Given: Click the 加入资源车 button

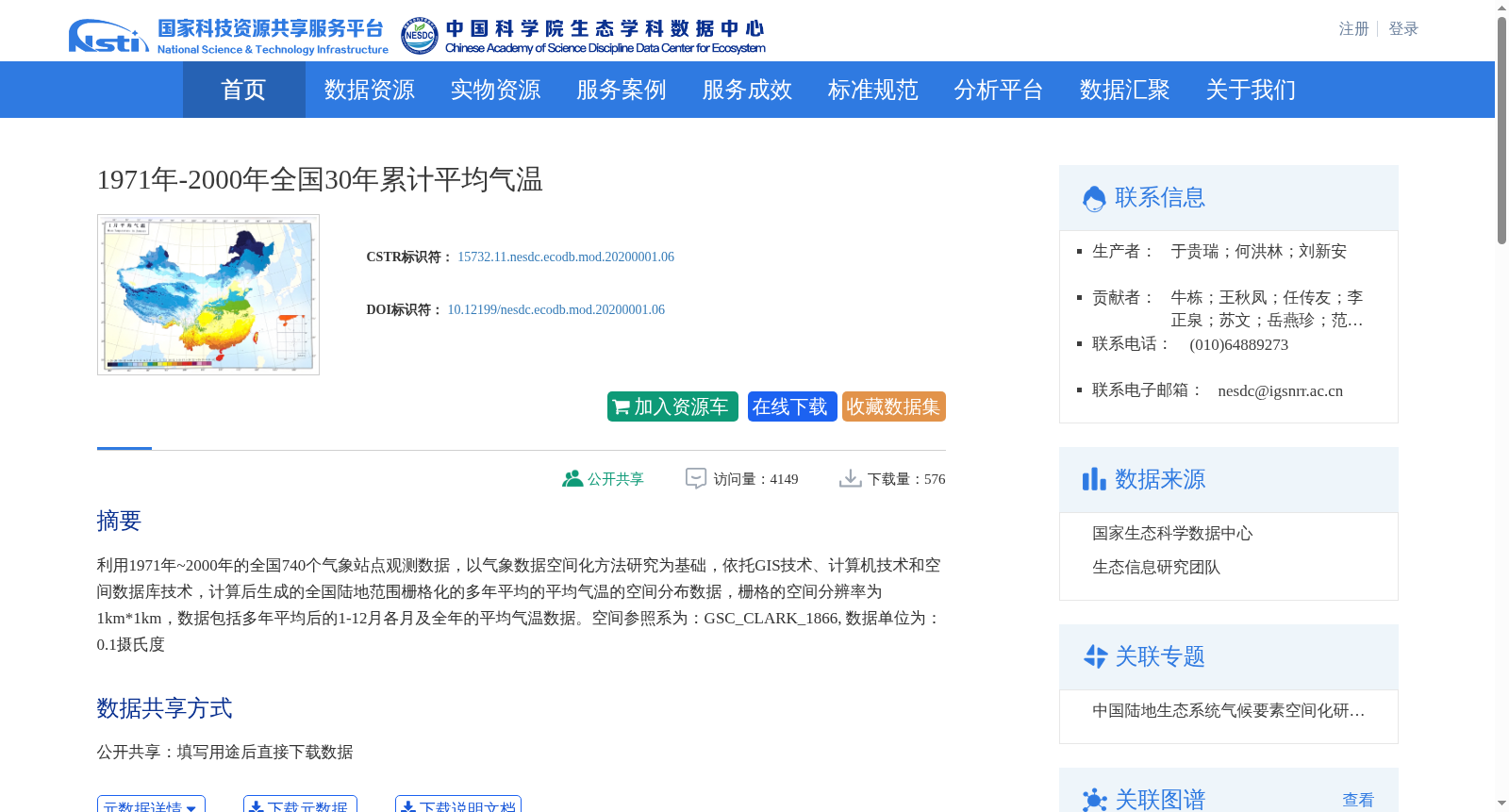Looking at the screenshot, I should pos(672,406).
